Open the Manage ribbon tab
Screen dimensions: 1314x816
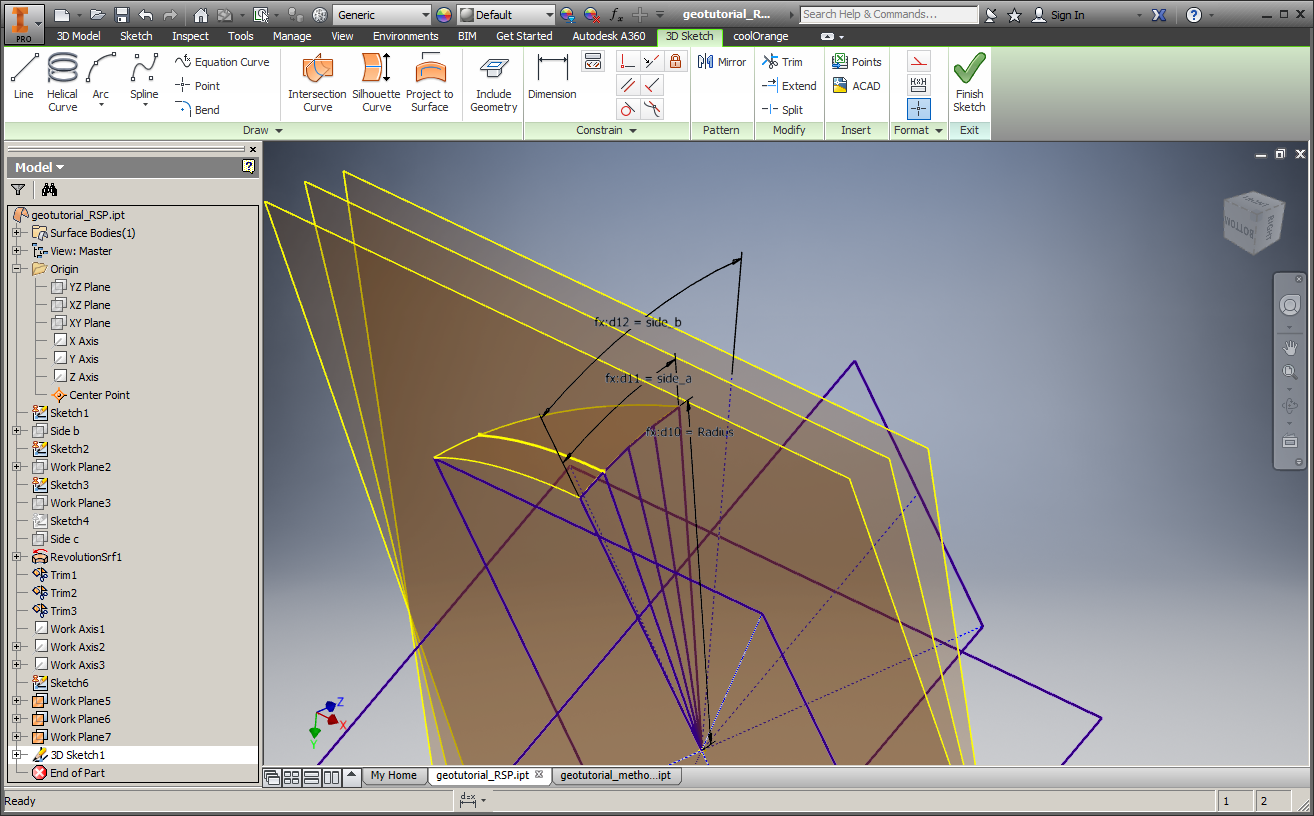tap(292, 36)
